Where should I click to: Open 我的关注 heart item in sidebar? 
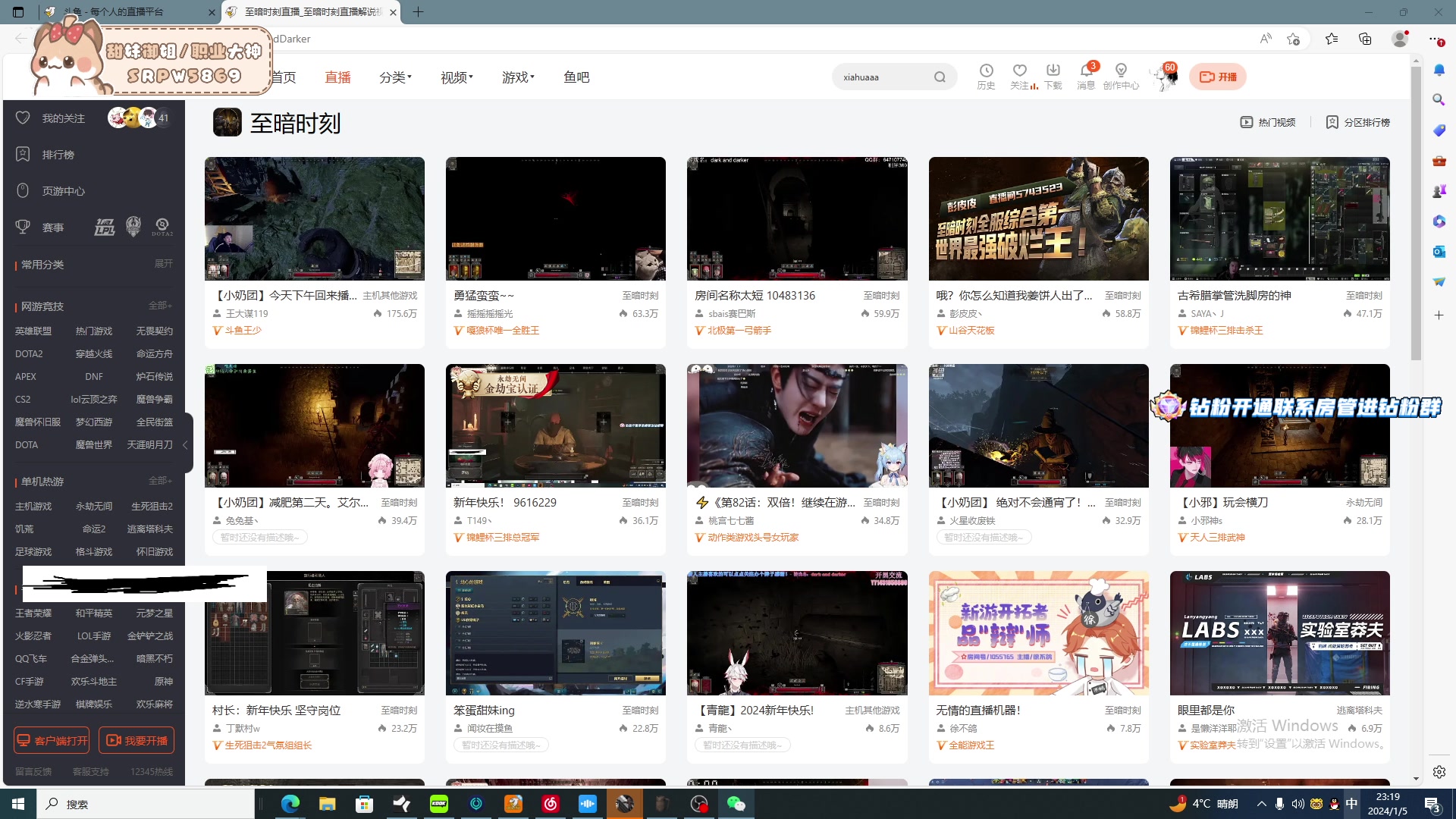pyautogui.click(x=50, y=118)
